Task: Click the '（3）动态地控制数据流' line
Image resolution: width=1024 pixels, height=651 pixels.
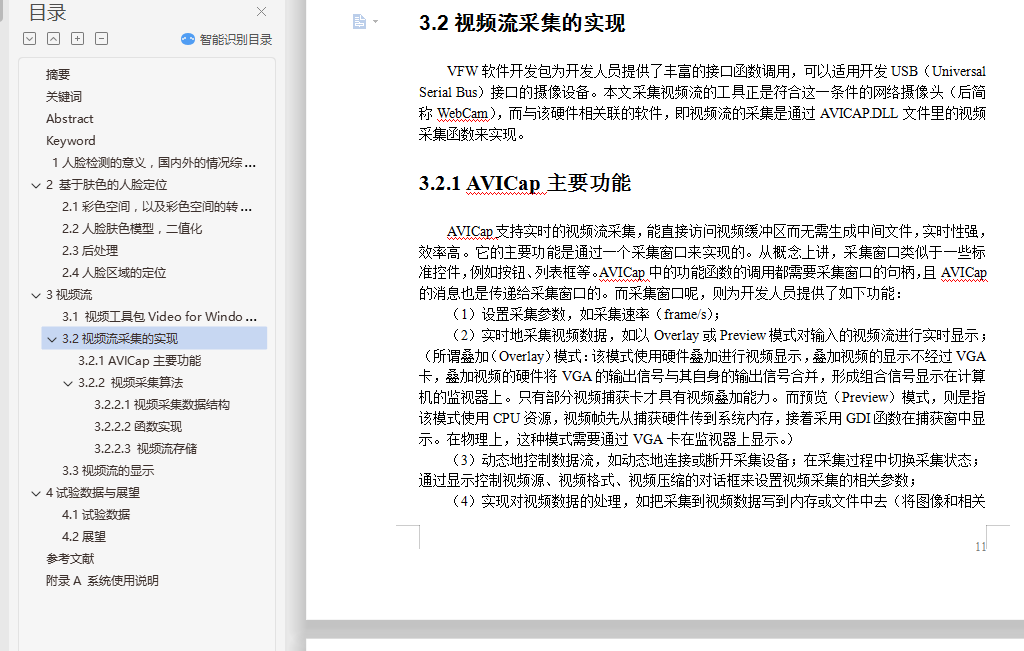Action: click(x=716, y=460)
